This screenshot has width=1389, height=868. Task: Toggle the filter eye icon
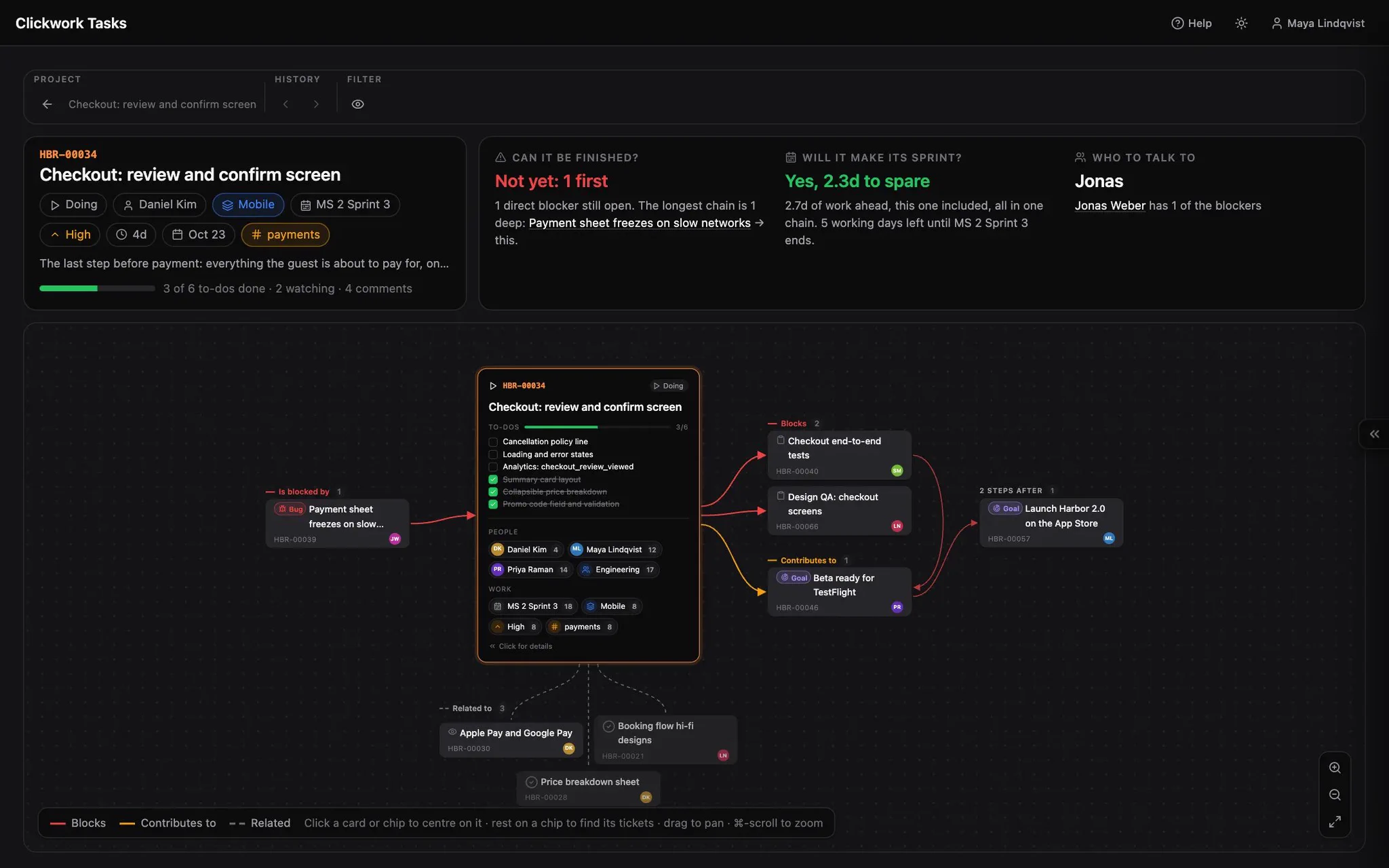tap(357, 104)
